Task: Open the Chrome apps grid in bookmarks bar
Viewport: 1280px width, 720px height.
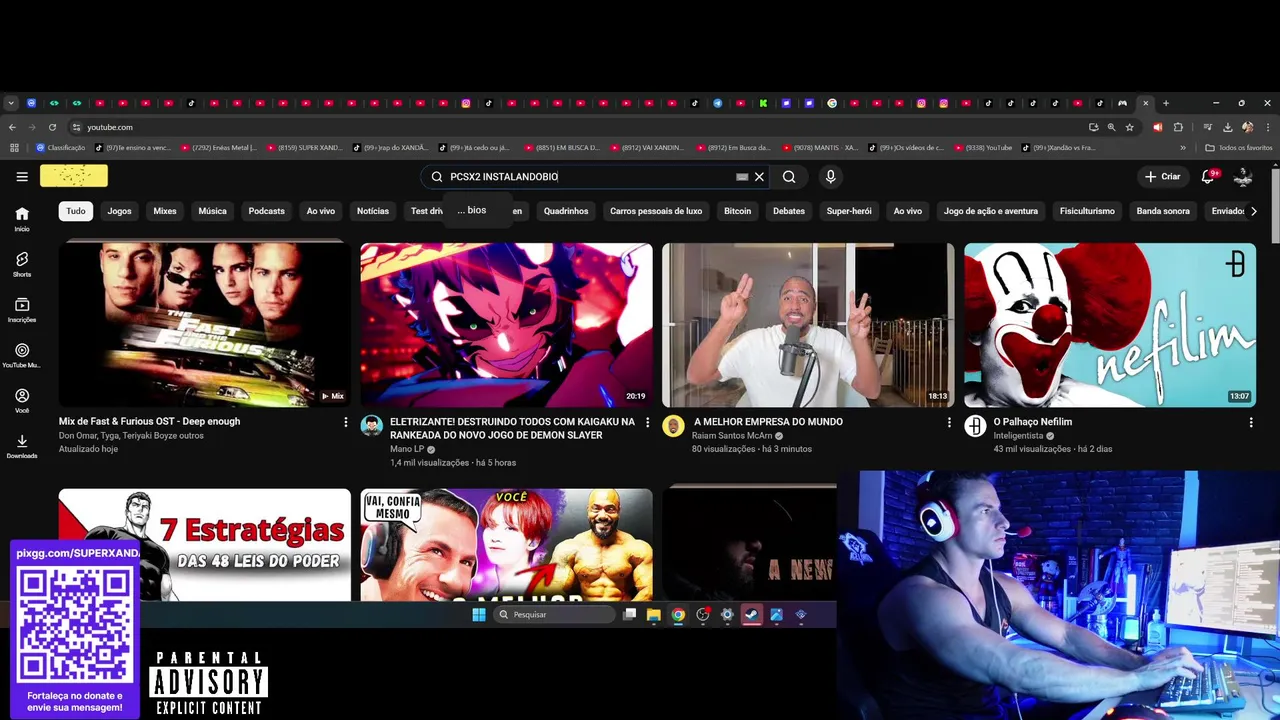Action: click(14, 148)
